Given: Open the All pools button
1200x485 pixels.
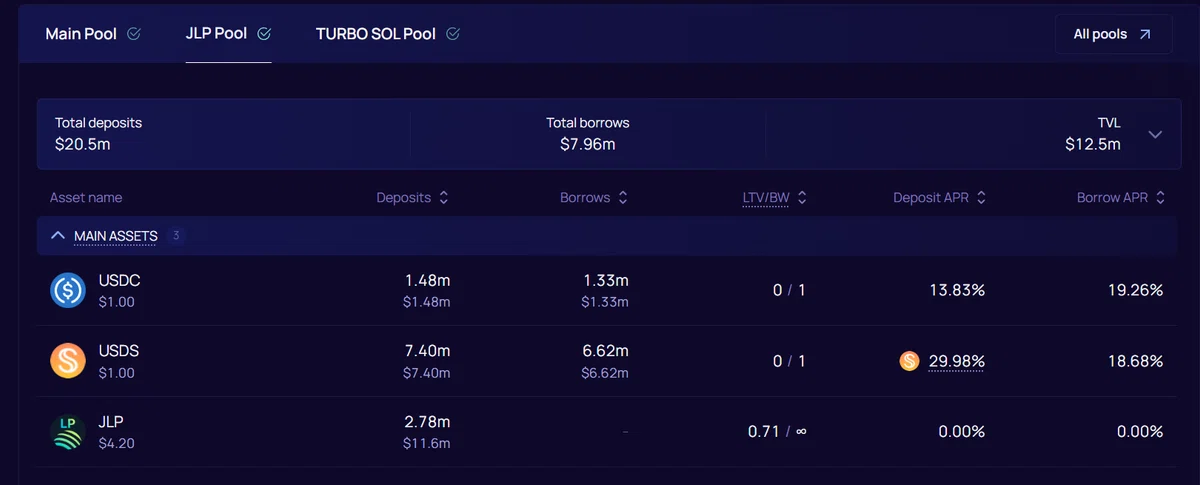Looking at the screenshot, I should pyautogui.click(x=1114, y=34).
